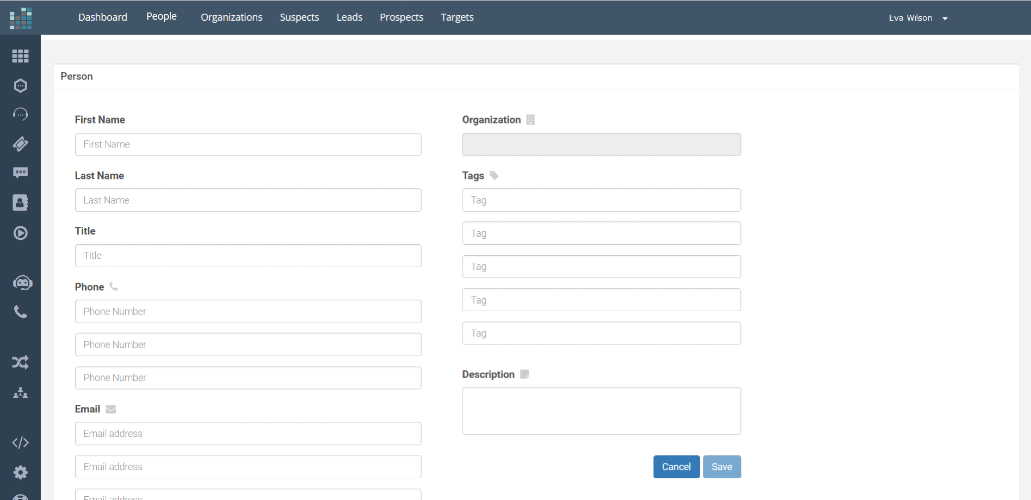
Task: Click the first Phone Number field
Action: pos(248,311)
